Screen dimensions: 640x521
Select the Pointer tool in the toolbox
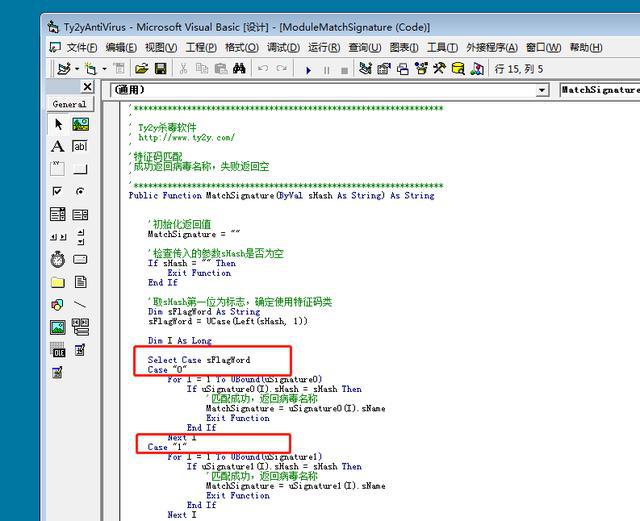click(58, 124)
